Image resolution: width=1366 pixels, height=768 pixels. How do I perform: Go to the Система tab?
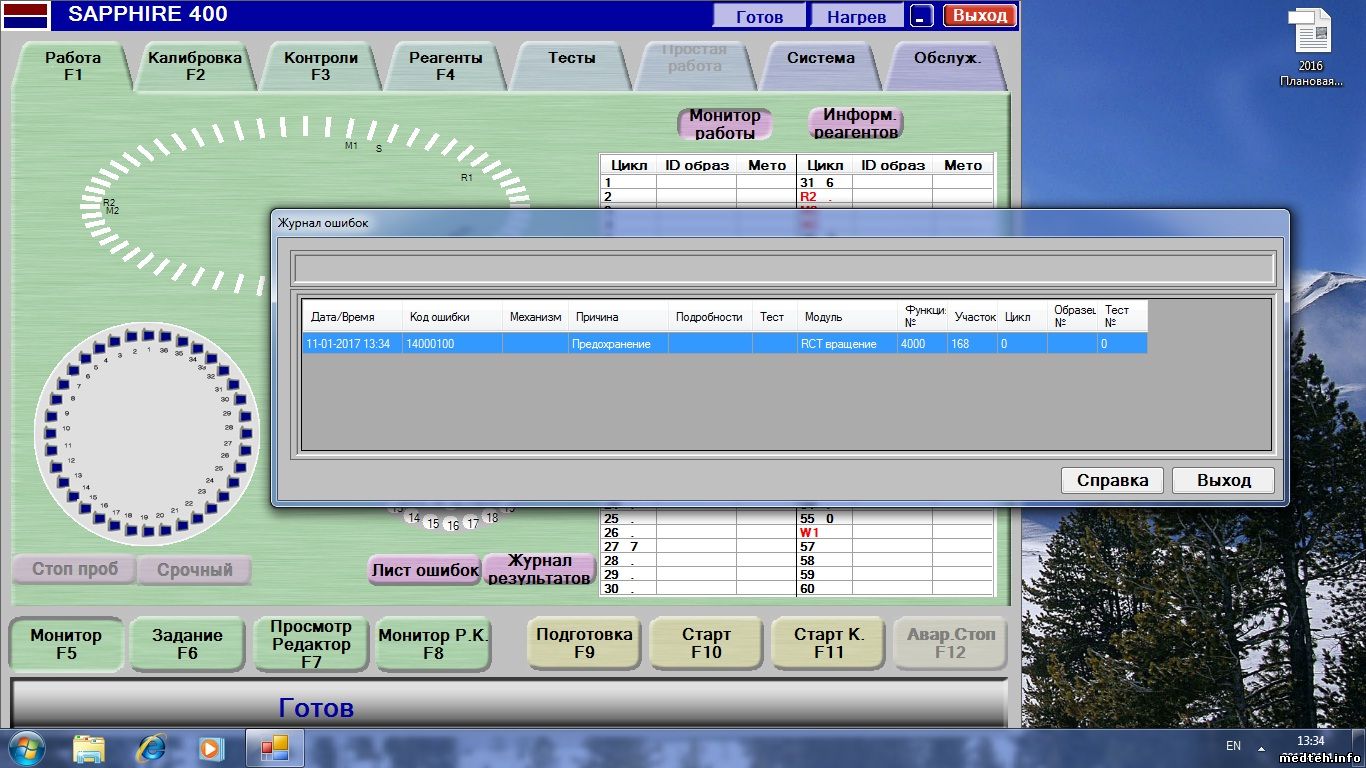tap(820, 59)
